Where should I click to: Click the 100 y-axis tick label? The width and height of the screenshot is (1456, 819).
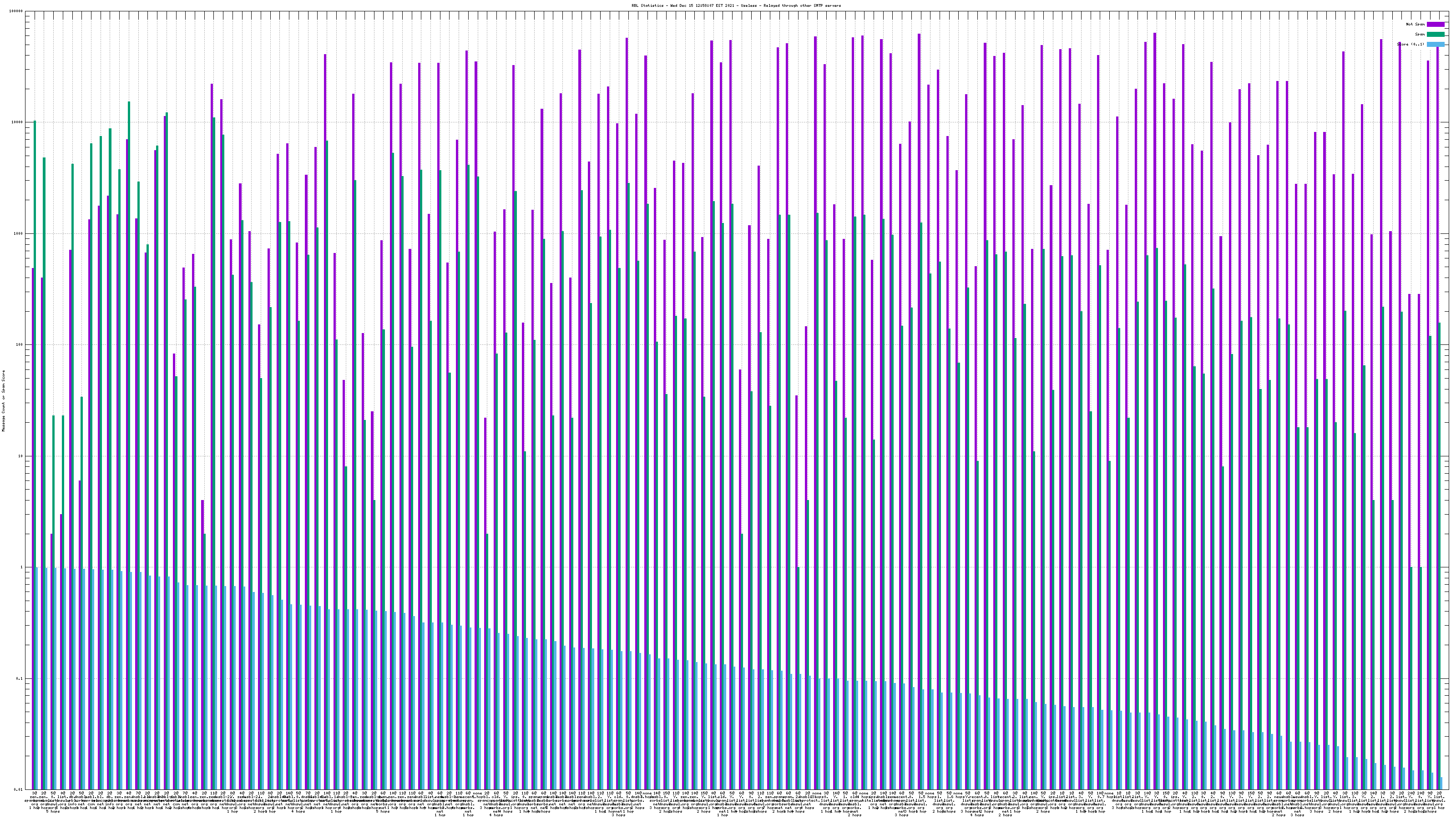(20, 345)
